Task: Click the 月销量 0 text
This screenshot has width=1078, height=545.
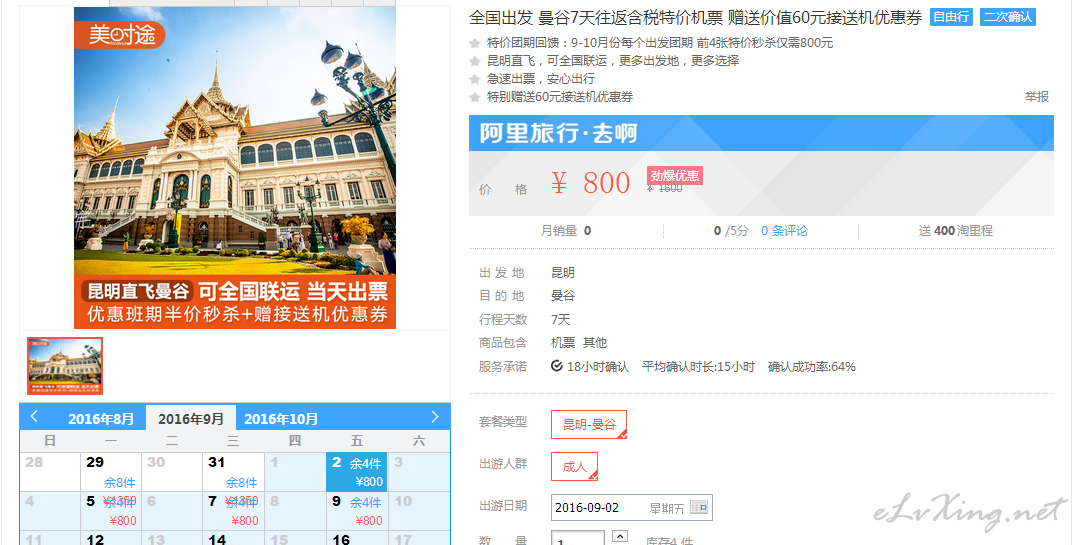Action: click(x=565, y=231)
